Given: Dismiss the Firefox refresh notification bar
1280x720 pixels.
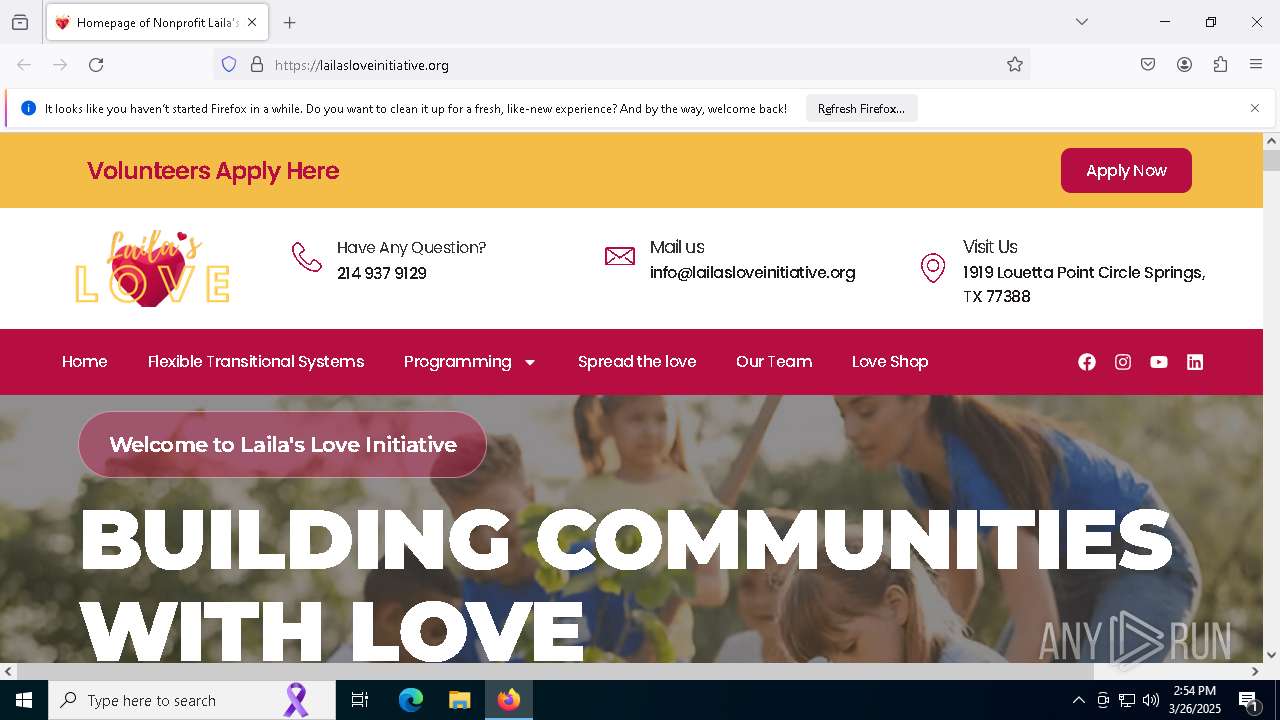Looking at the screenshot, I should (1255, 108).
